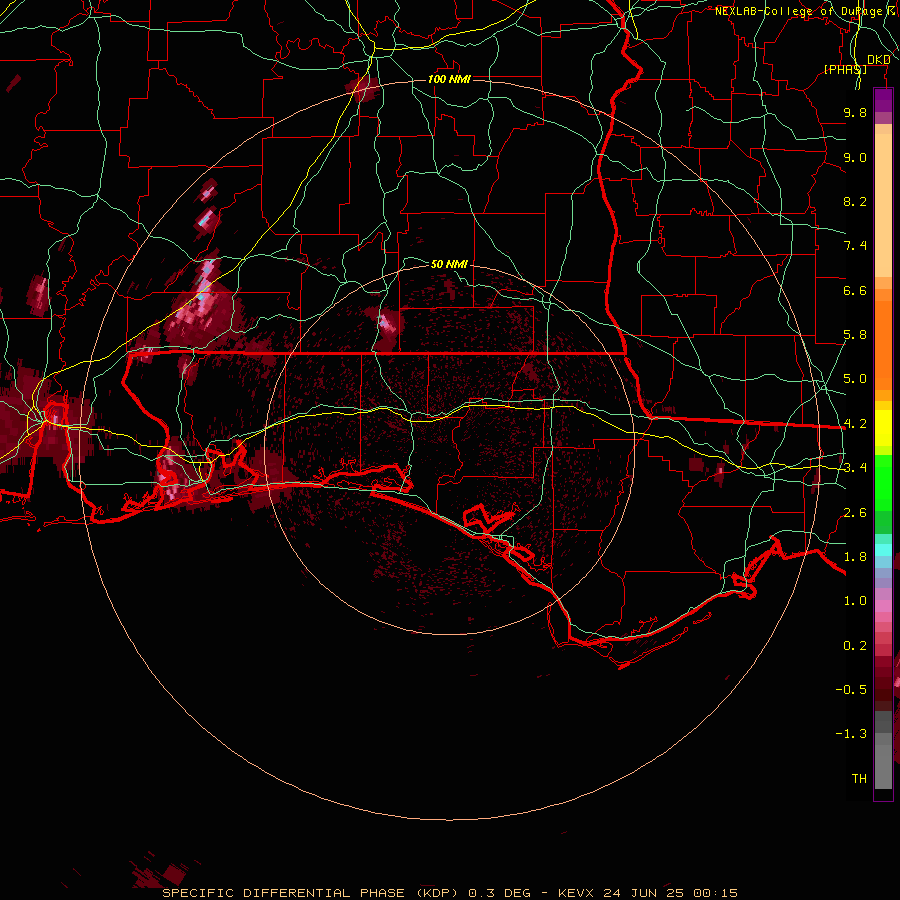This screenshot has height=900, width=900.
Task: Click the 00:15 timestamp in the caption
Action: click(715, 893)
